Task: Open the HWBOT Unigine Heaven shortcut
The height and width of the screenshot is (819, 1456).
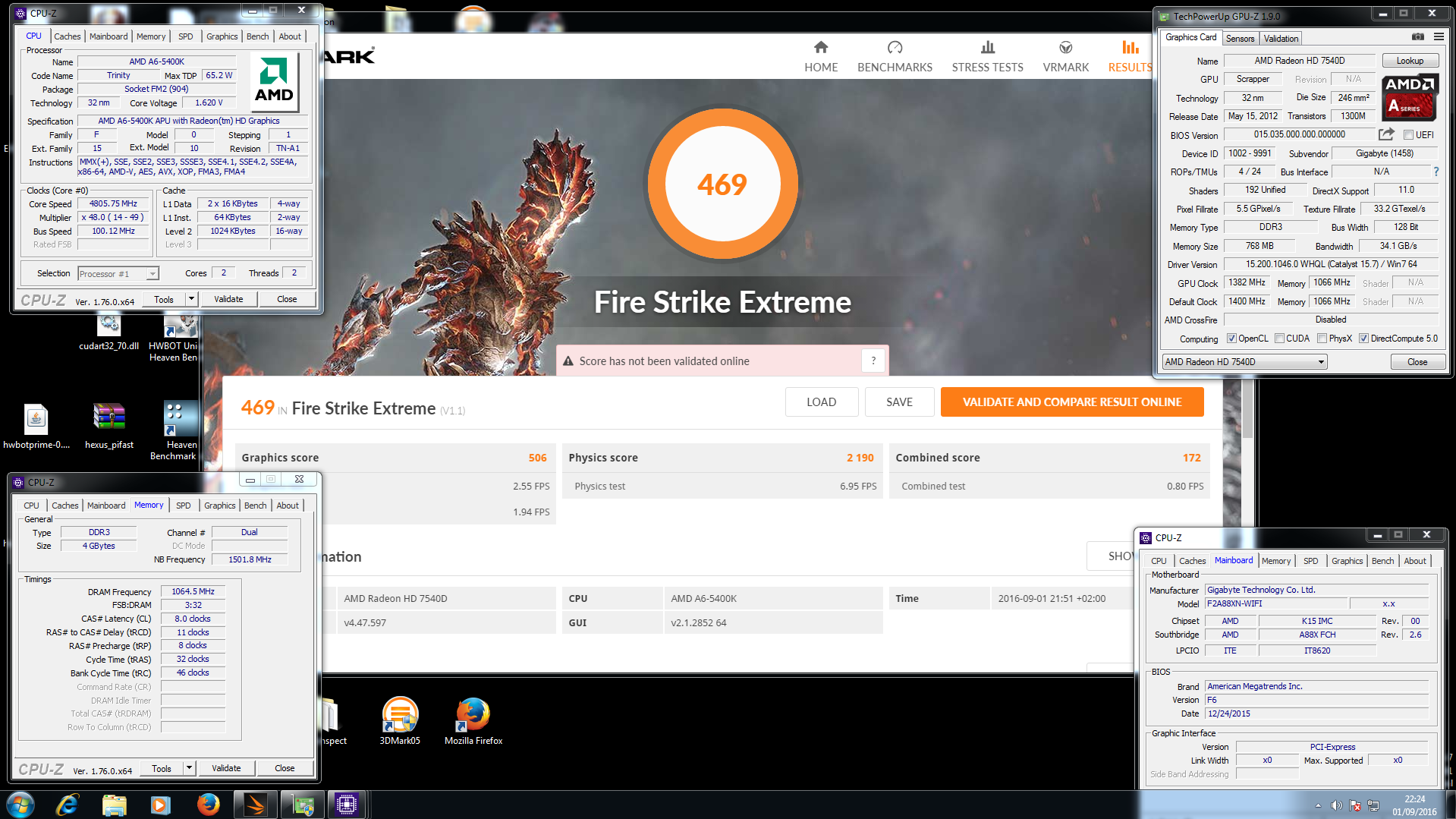Action: pos(173,338)
